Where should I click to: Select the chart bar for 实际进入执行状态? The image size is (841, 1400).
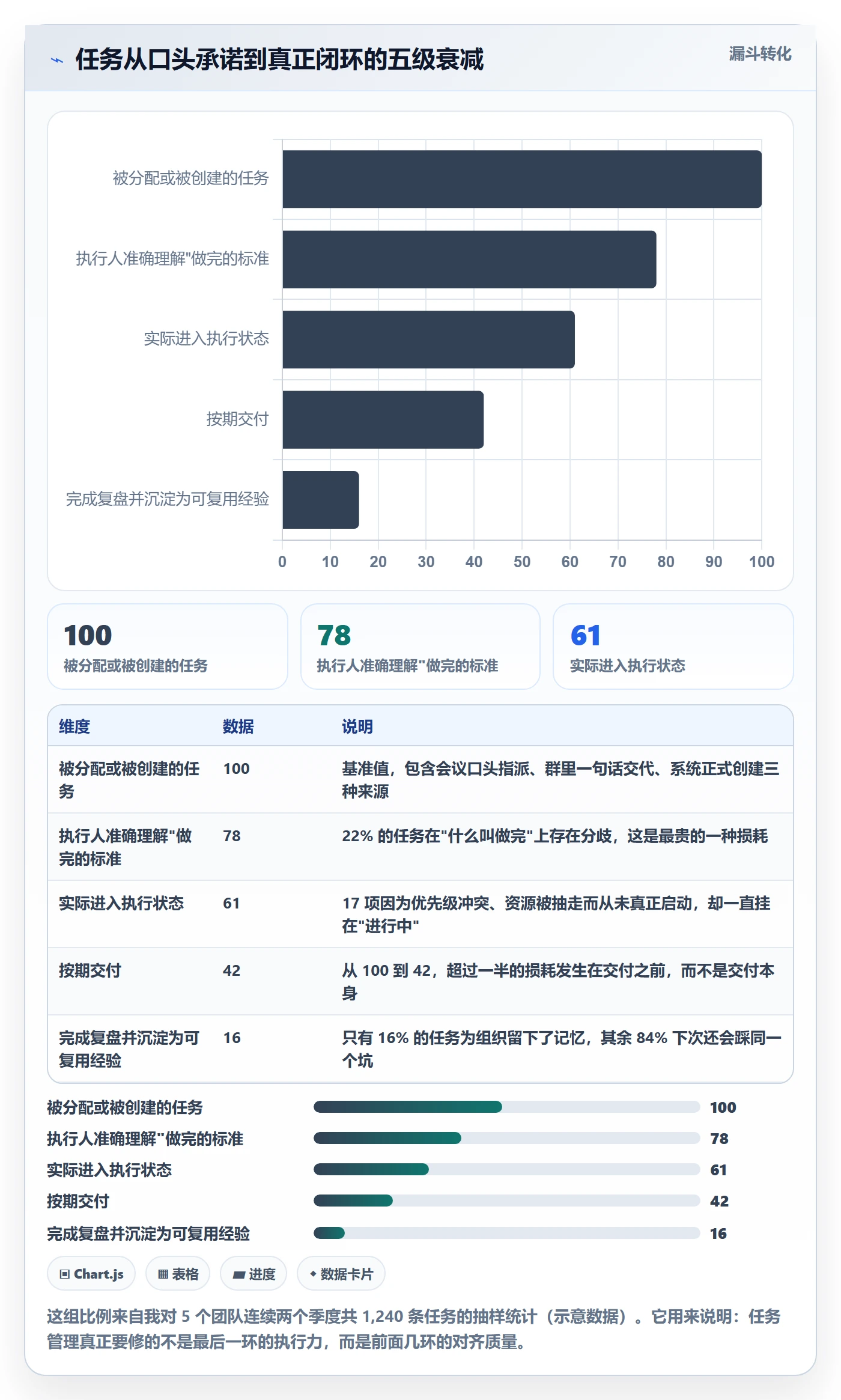pos(428,339)
